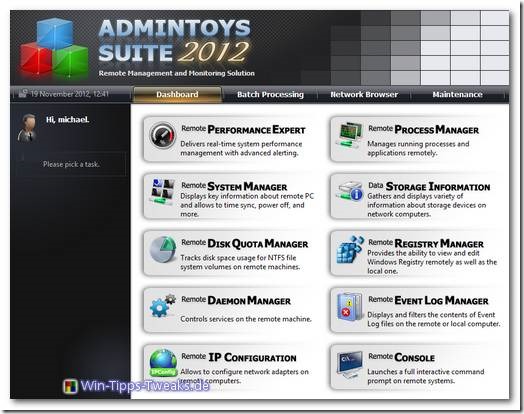
Task: Open Remote System Manager title
Action: click(234, 186)
